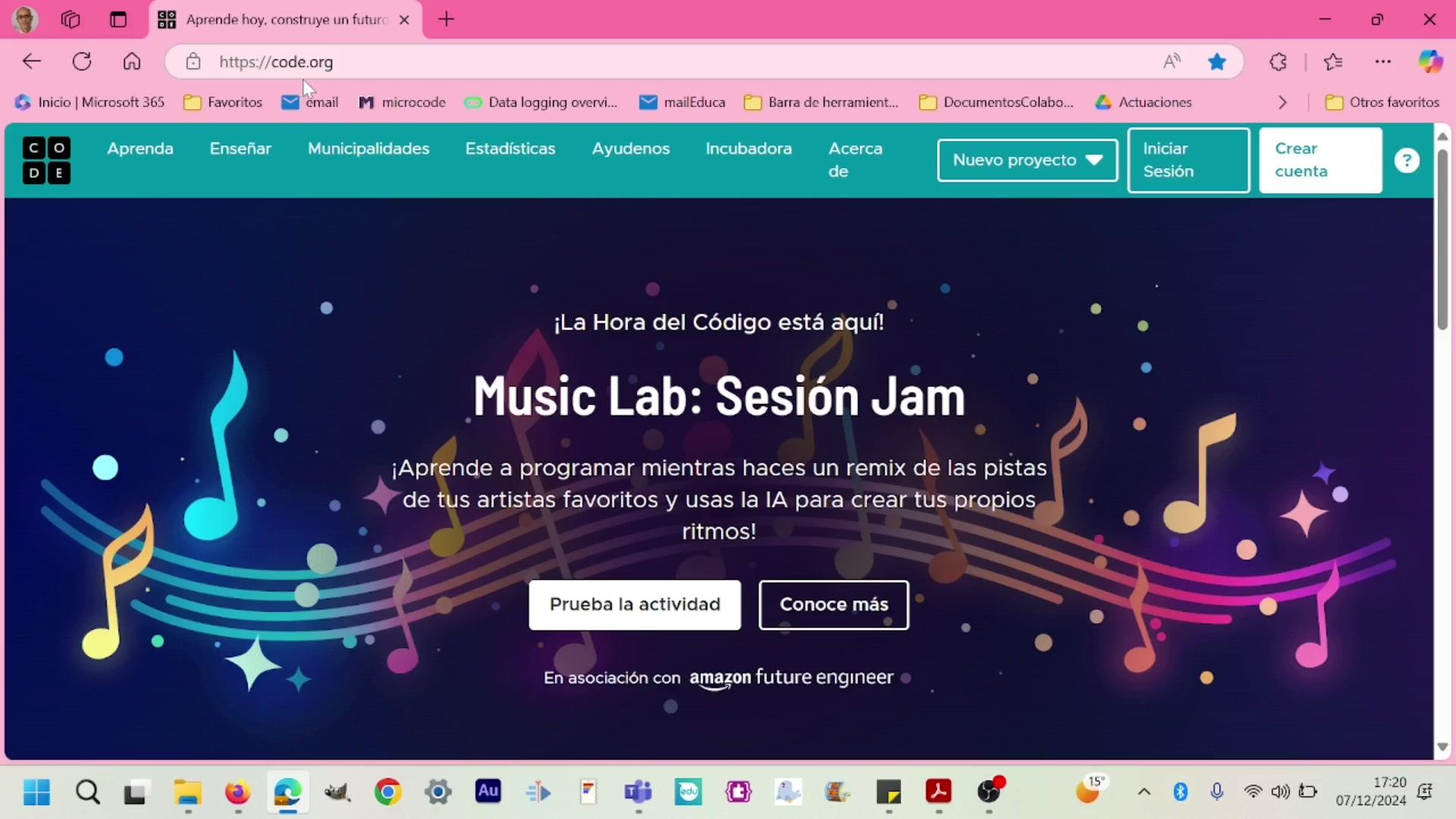Show hidden system tray icons
The width and height of the screenshot is (1456, 819).
1144,792
